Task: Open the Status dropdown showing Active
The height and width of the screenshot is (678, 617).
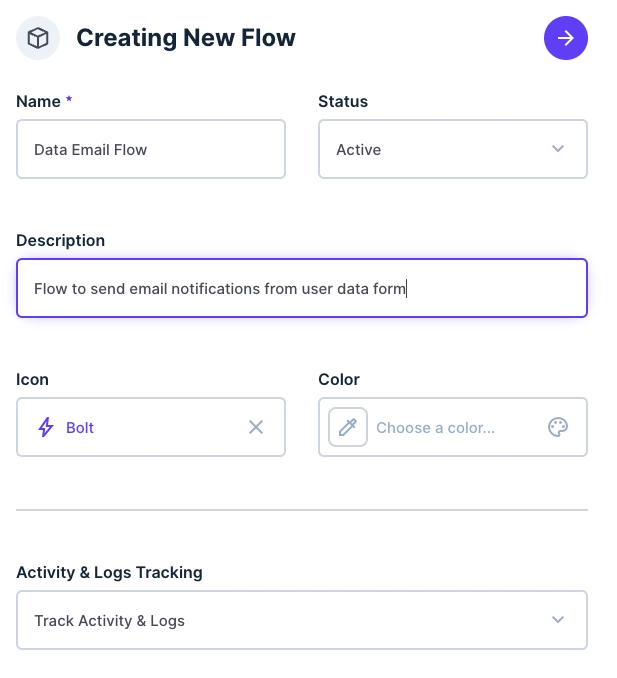Action: [x=440, y=149]
